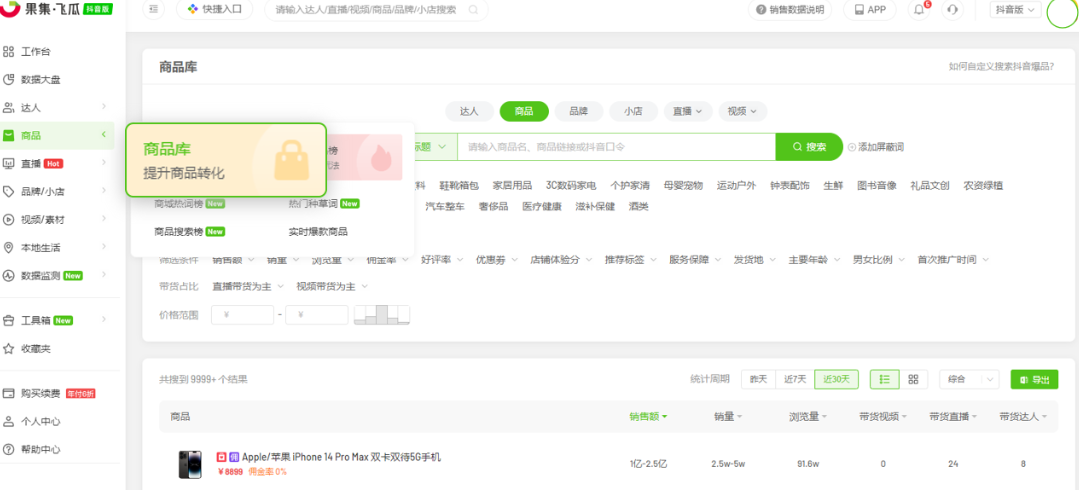Select the 品牌 search type pill
Viewport: 1079px width, 492px height.
pyautogui.click(x=579, y=111)
